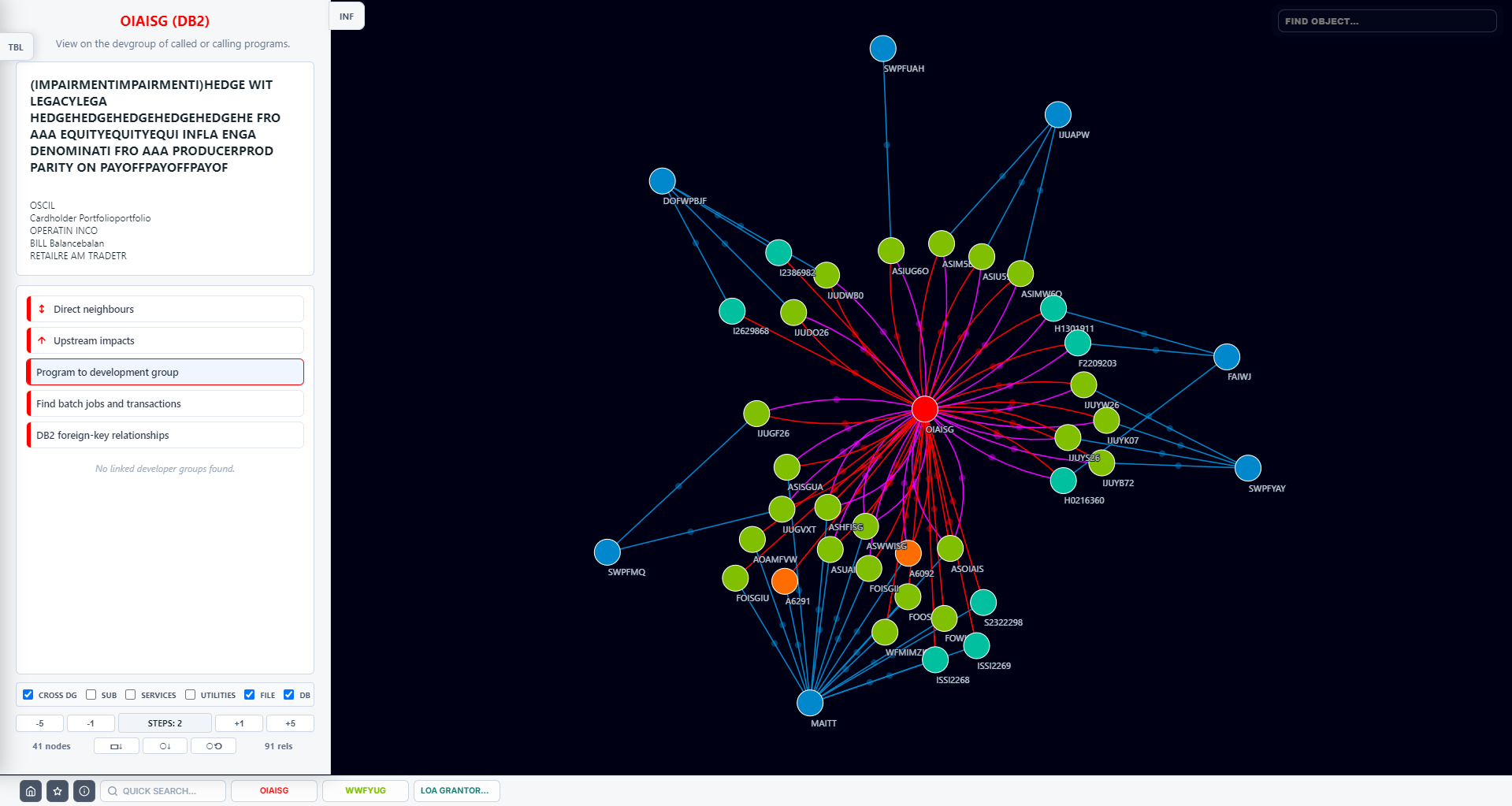Select the orange A6092 node
The height and width of the screenshot is (806, 1512).
tap(908, 554)
